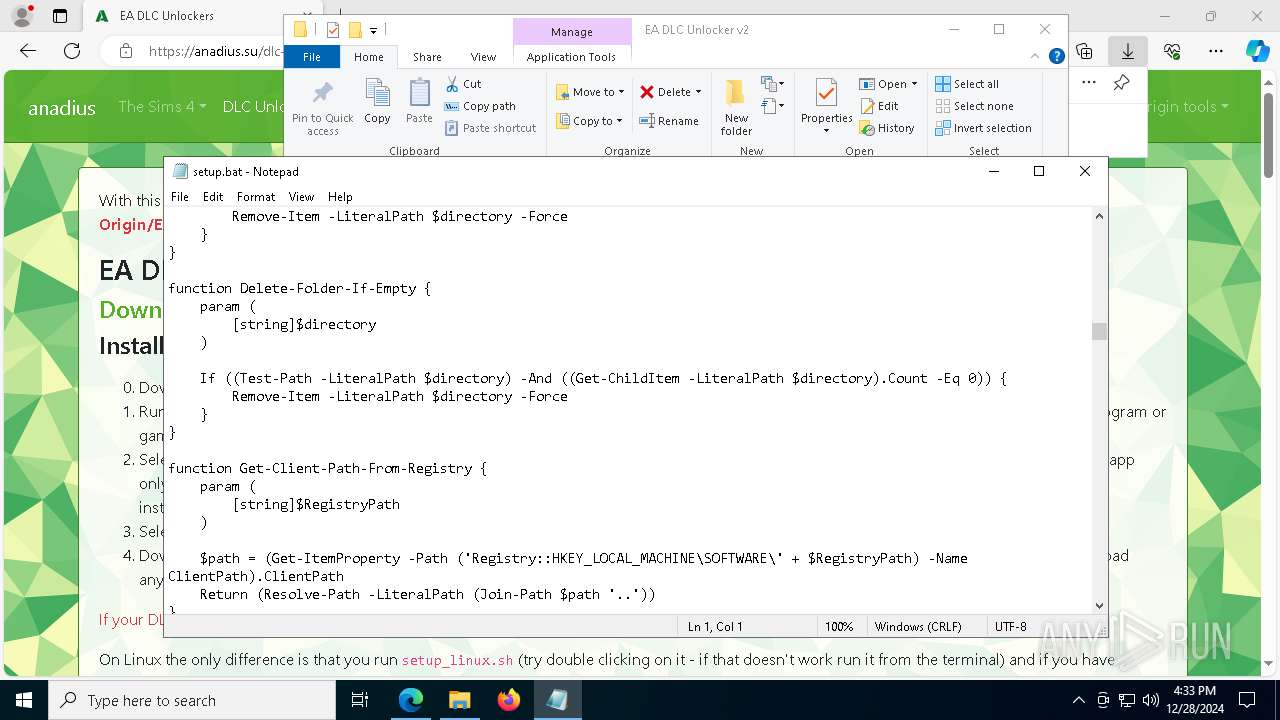1280x720 pixels.
Task: Open the Quick Access Toolbar customize arrow
Action: click(x=373, y=31)
